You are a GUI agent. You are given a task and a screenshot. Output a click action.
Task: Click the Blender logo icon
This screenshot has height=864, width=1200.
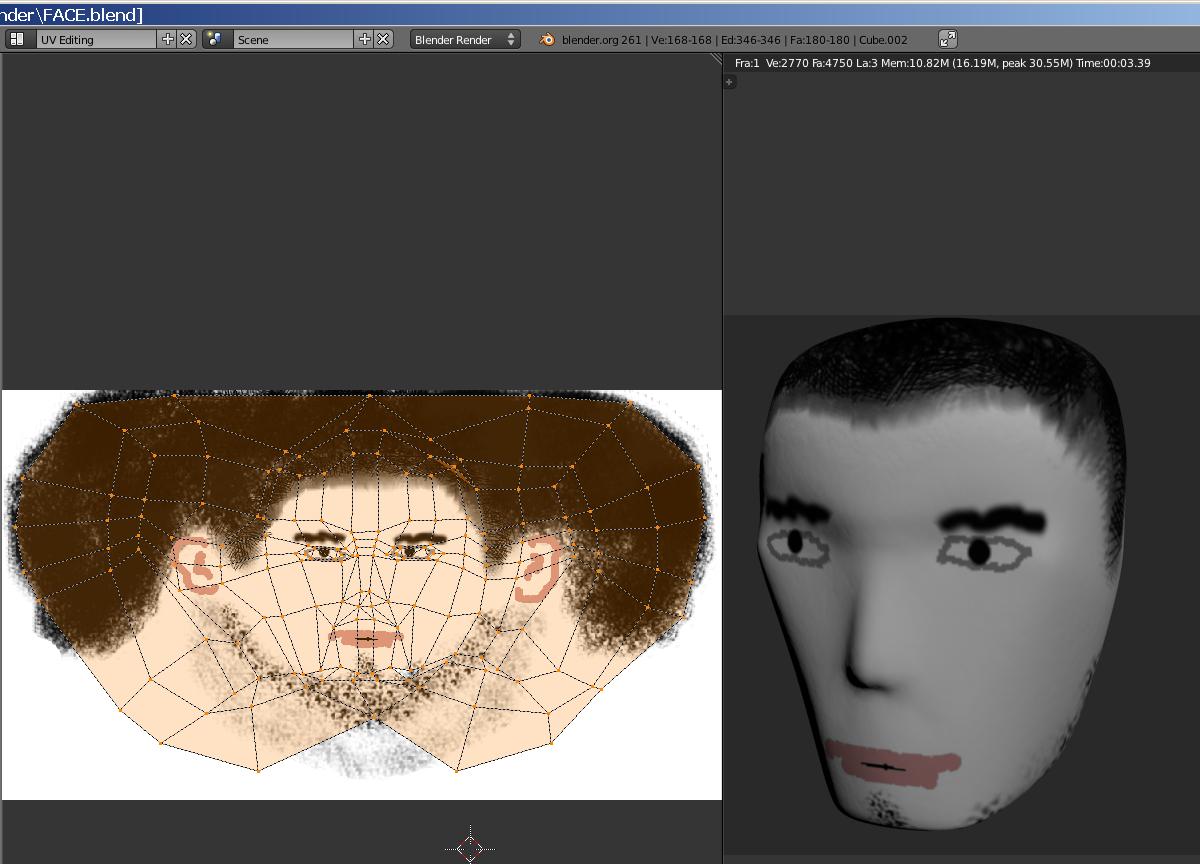[x=547, y=39]
